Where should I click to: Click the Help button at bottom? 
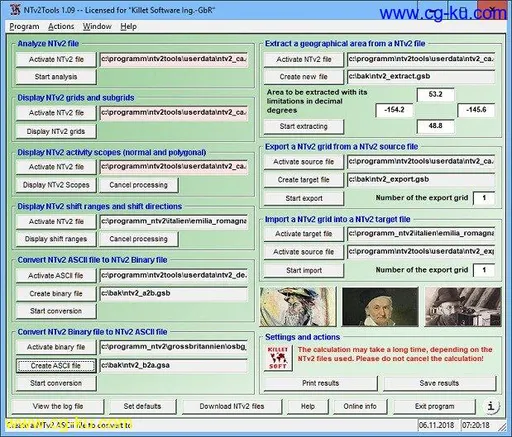(308, 406)
